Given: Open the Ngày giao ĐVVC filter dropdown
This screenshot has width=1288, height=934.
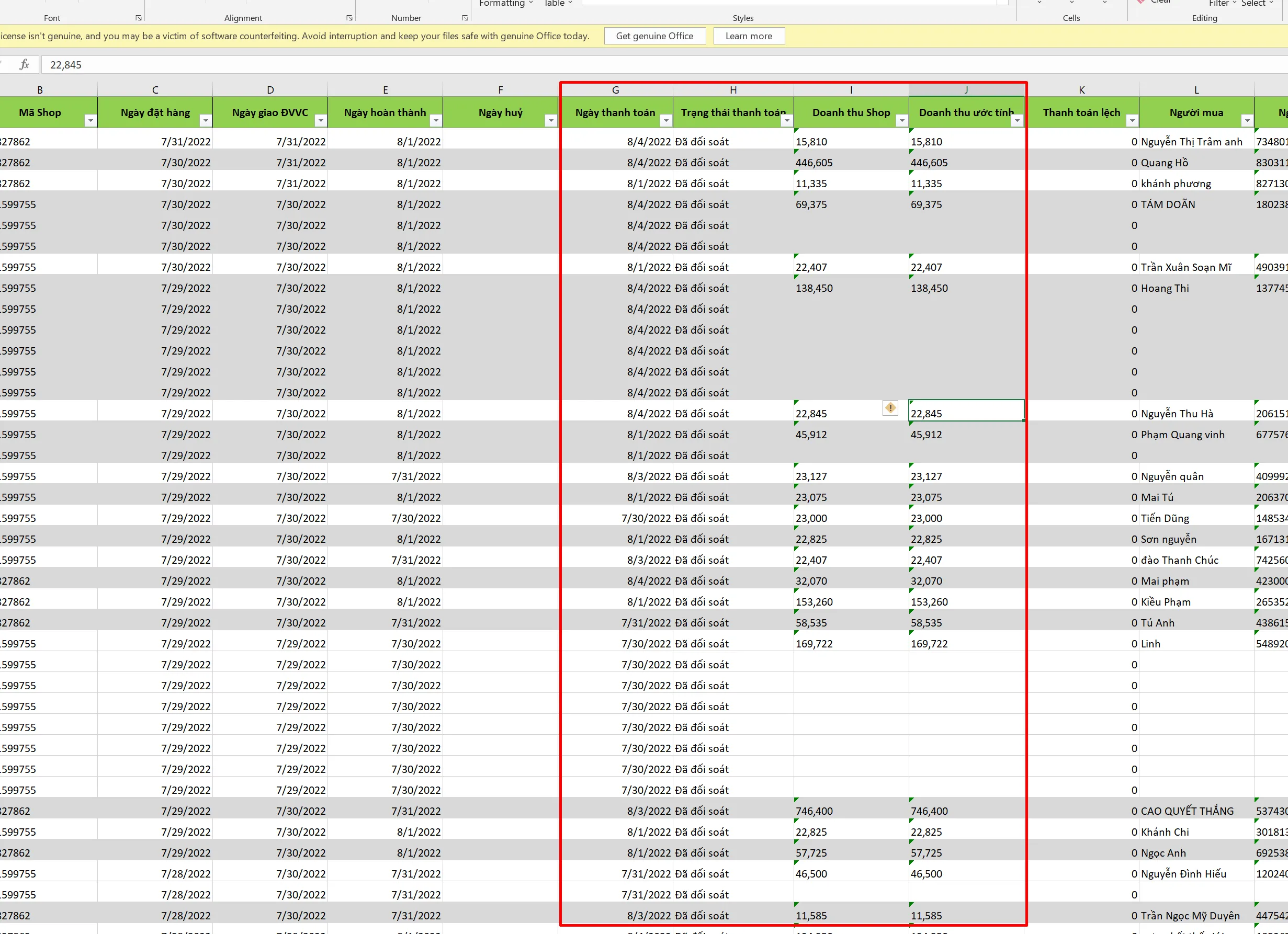Looking at the screenshot, I should point(321,120).
